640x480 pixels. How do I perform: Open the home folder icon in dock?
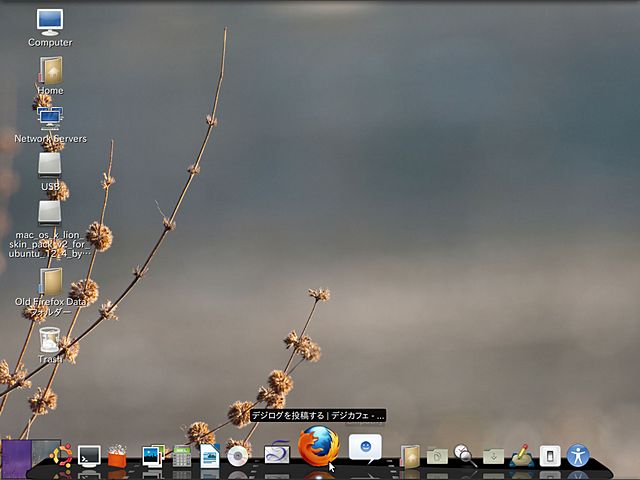[x=409, y=456]
